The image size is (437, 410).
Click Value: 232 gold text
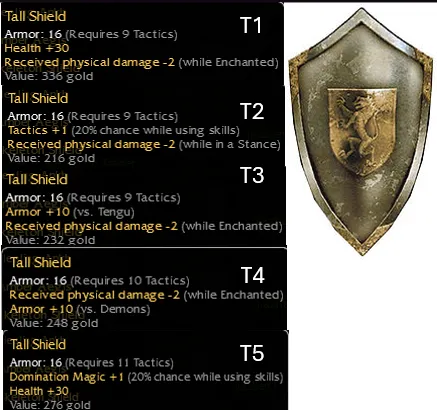tap(50, 240)
